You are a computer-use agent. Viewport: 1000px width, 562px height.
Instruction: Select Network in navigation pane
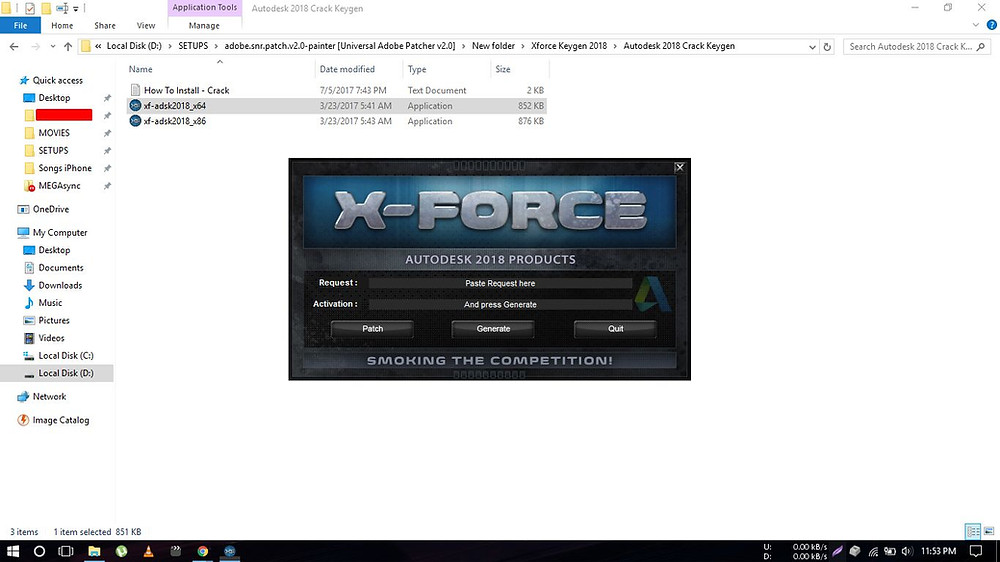point(49,396)
